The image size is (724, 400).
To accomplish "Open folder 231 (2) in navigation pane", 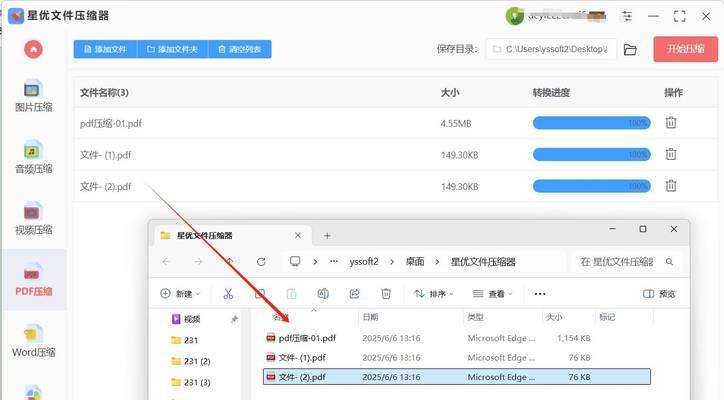I will point(191,361).
